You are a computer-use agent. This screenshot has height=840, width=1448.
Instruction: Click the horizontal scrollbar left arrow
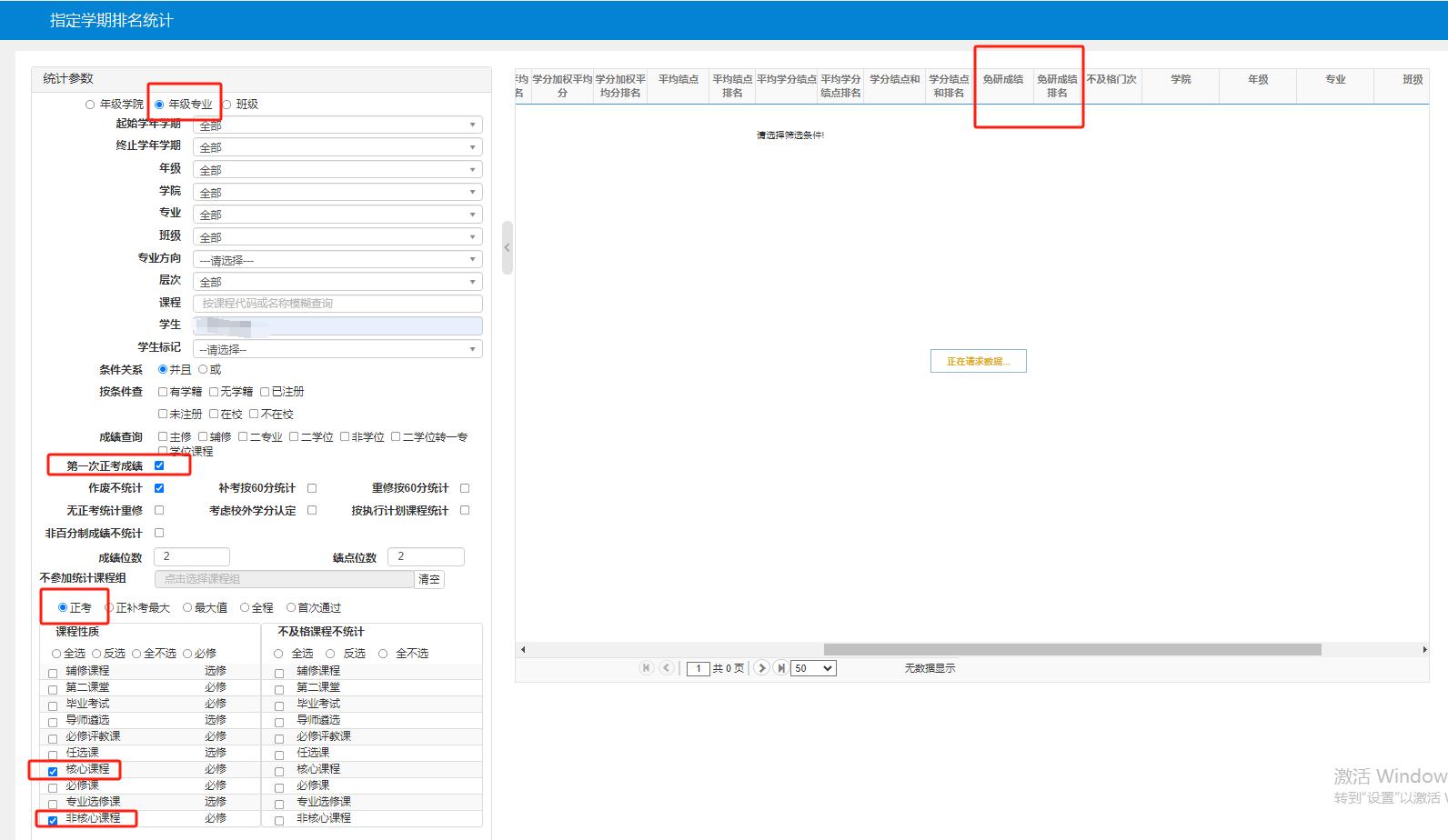pyautogui.click(x=523, y=649)
